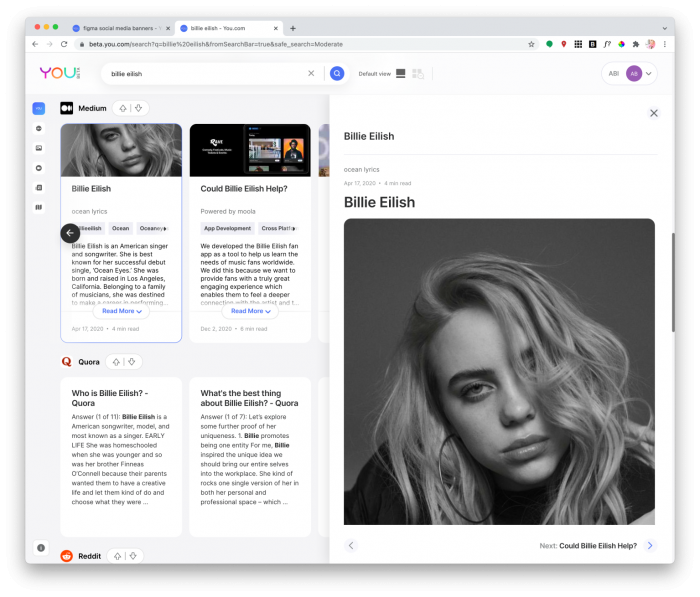
Task: Open the news sidebar icon
Action: click(x=39, y=188)
